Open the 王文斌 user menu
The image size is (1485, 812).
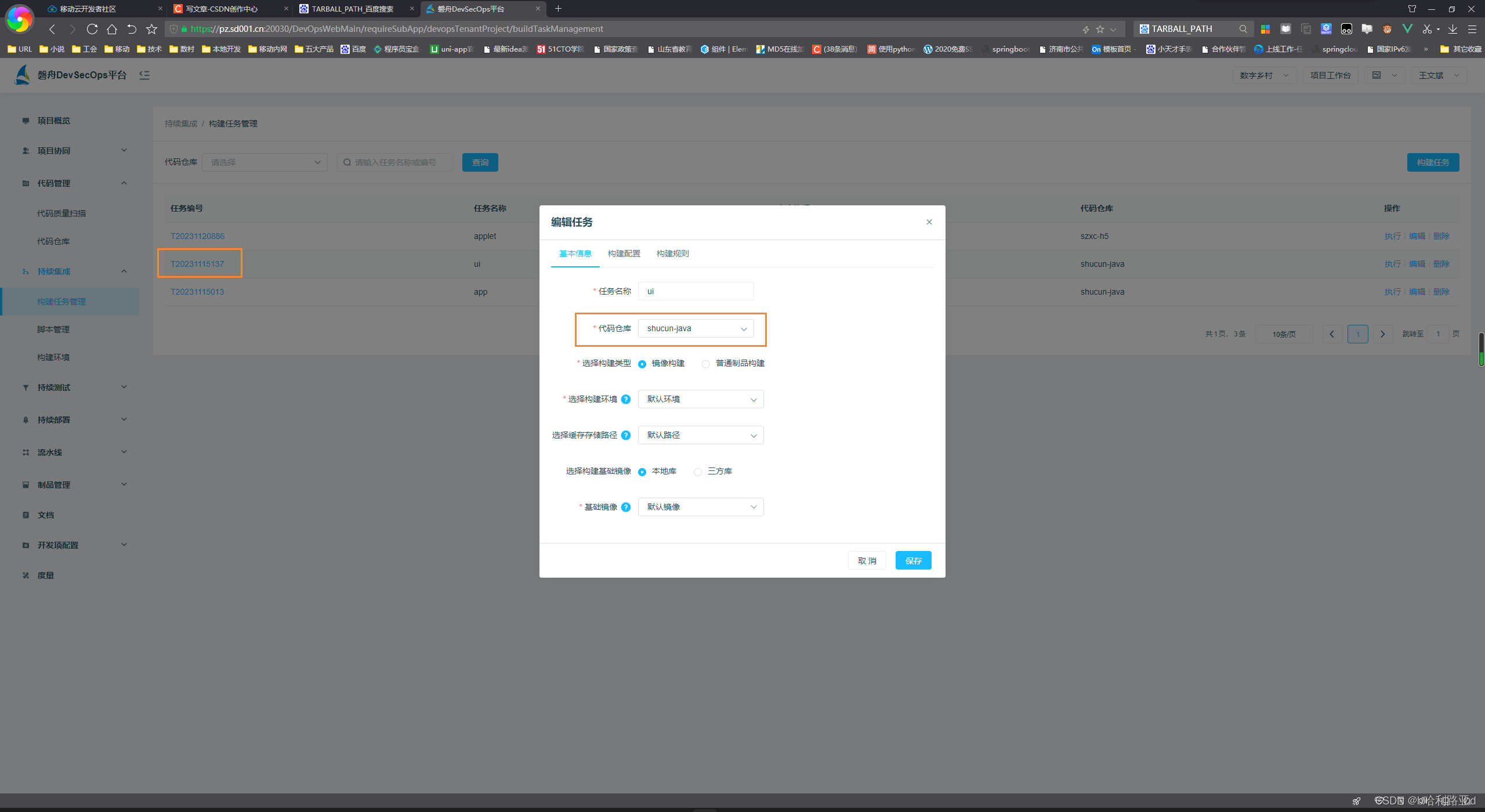pos(1439,75)
